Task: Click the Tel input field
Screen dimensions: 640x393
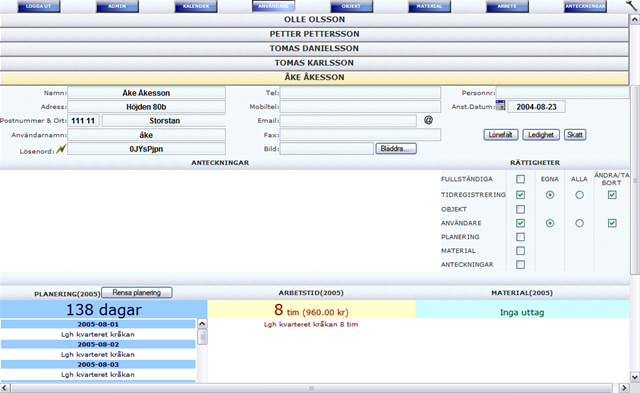Action: click(360, 93)
